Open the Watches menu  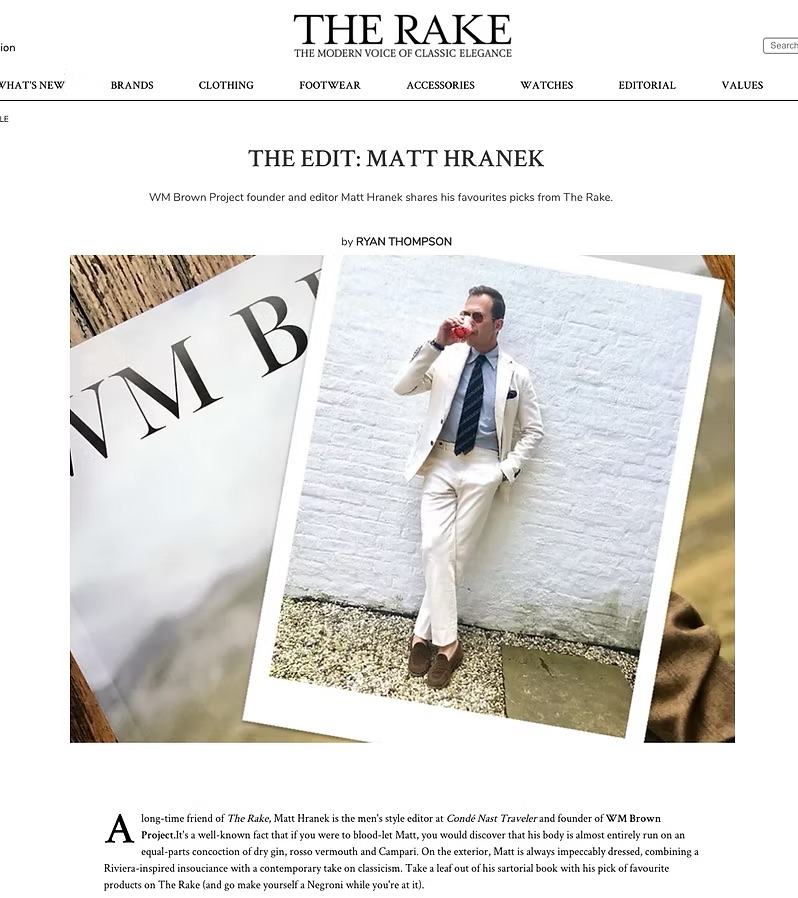[x=547, y=85]
